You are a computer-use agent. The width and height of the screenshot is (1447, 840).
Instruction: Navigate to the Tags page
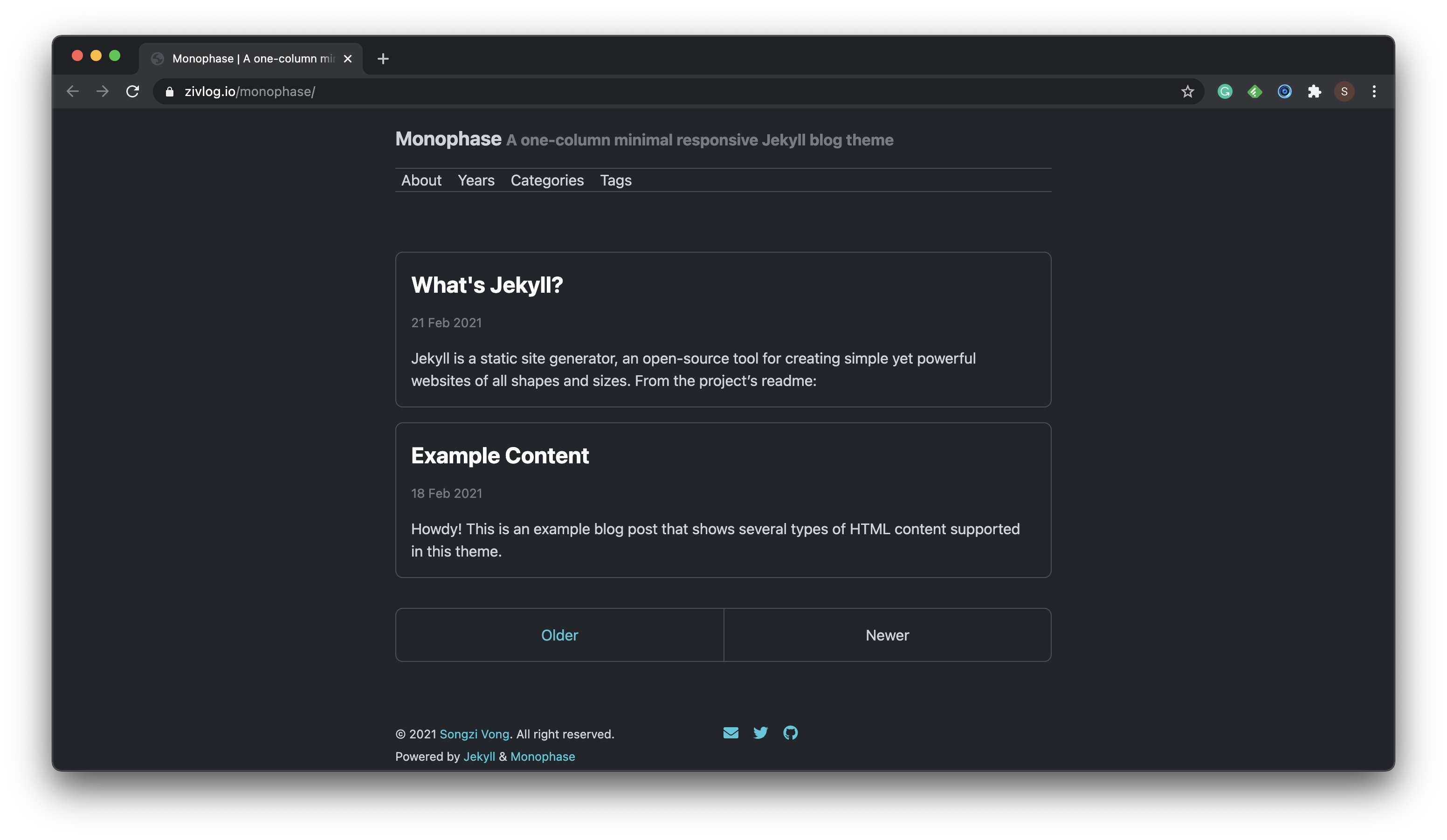(x=615, y=180)
